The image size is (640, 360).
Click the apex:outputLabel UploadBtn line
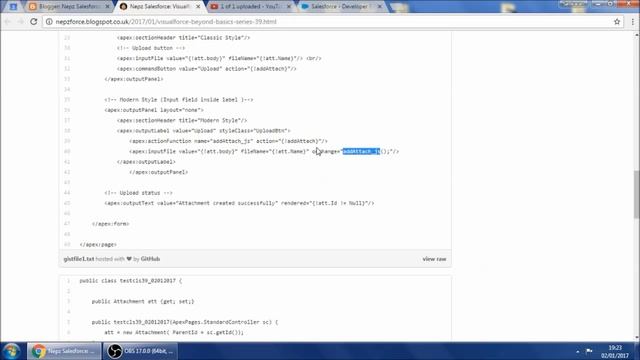coord(204,131)
